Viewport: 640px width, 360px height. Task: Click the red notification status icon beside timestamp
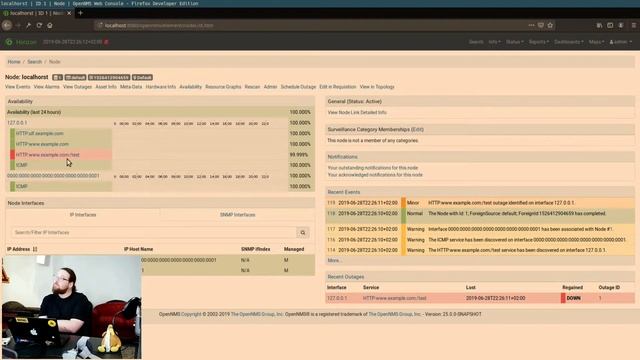point(106,42)
